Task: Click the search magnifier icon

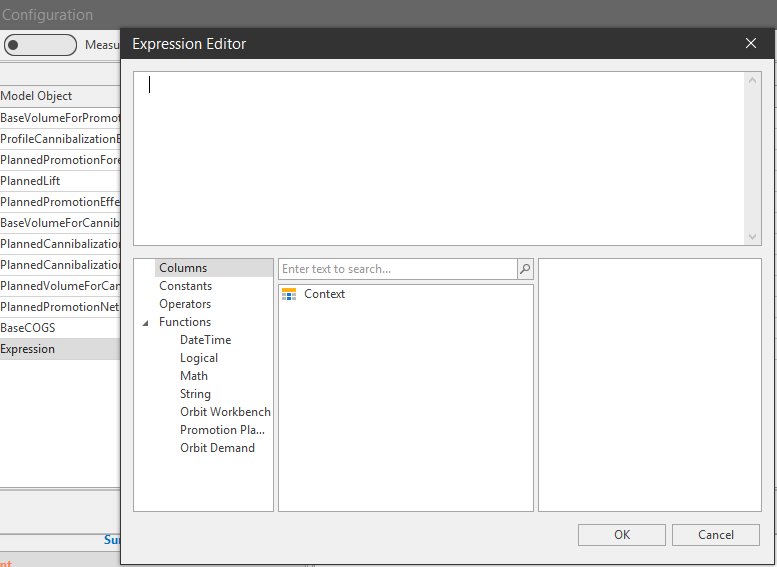Action: point(525,269)
